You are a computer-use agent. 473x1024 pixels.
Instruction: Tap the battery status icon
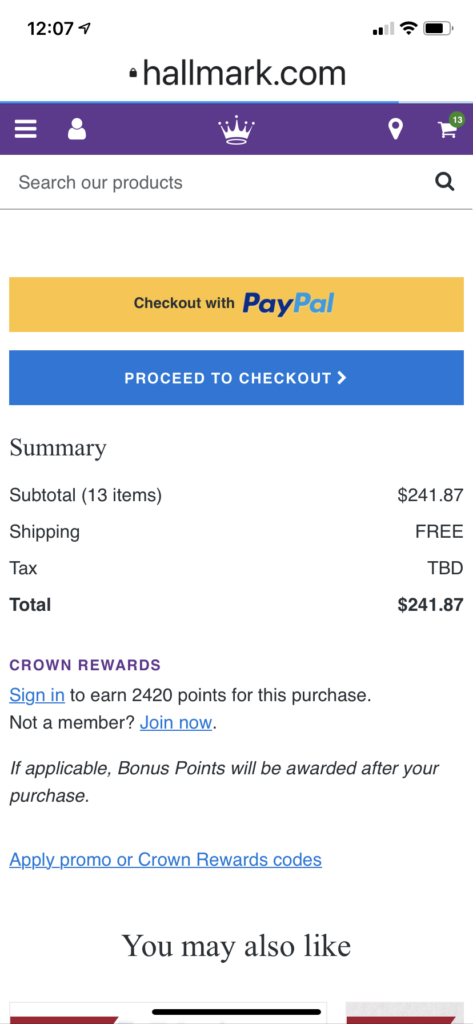[x=438, y=28]
